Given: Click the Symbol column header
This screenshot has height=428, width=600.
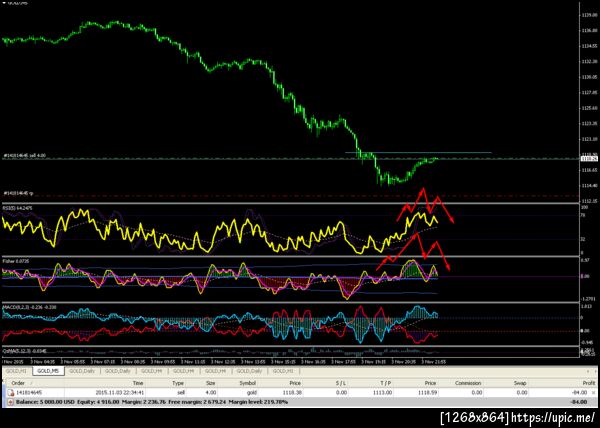Looking at the screenshot, I should click(248, 383).
